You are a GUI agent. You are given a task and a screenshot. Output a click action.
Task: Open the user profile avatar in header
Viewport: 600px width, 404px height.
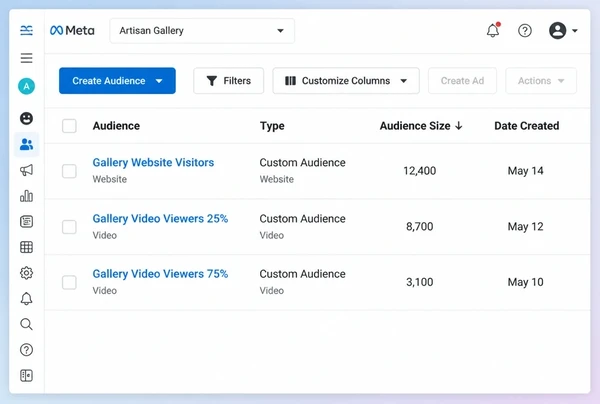[x=558, y=30]
